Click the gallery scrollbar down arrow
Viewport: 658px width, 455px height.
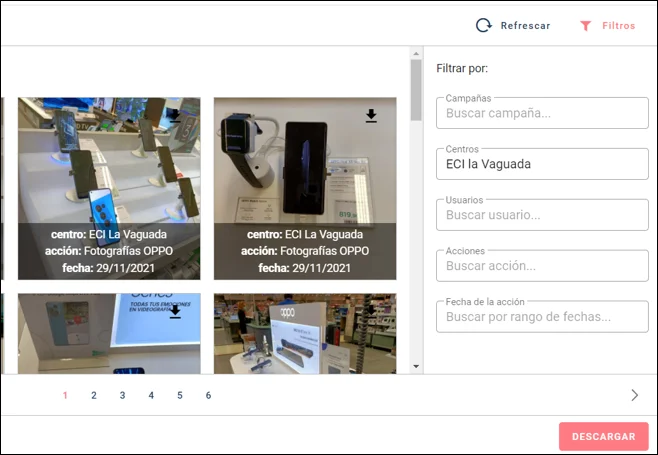point(416,367)
